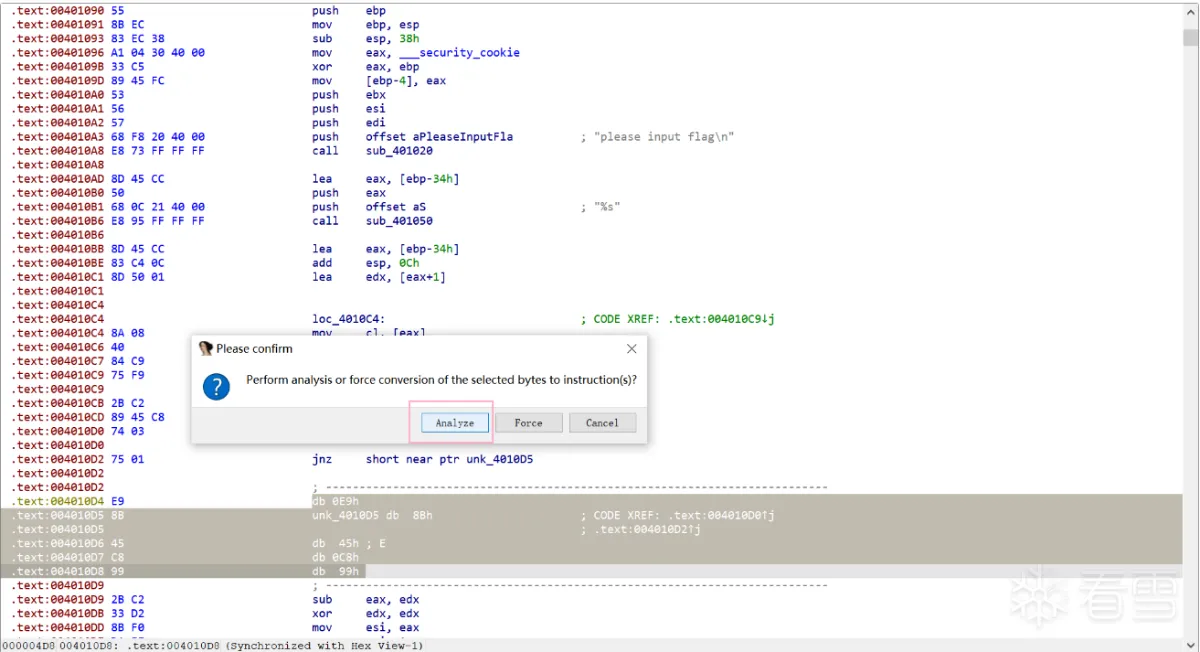Screen dimensions: 1200x652
Task: Click the sub_401050 call target
Action: 399,220
